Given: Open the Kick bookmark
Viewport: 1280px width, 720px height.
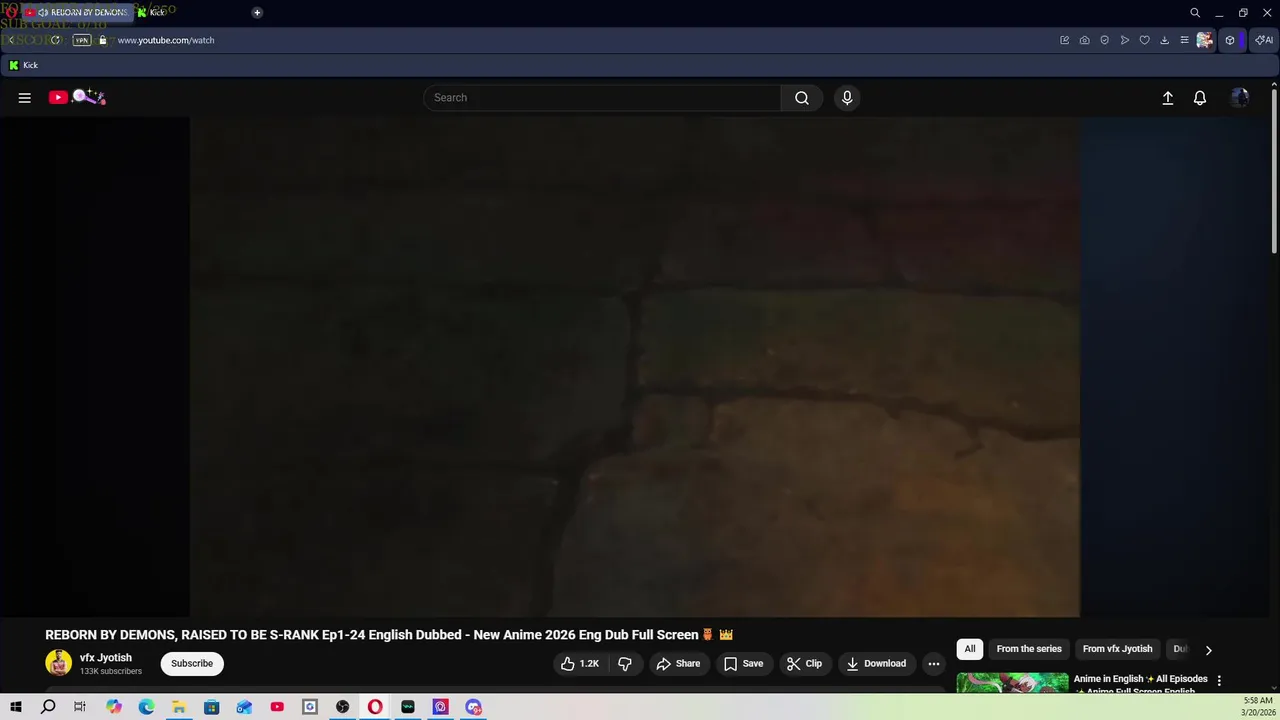Looking at the screenshot, I should pyautogui.click(x=23, y=65).
